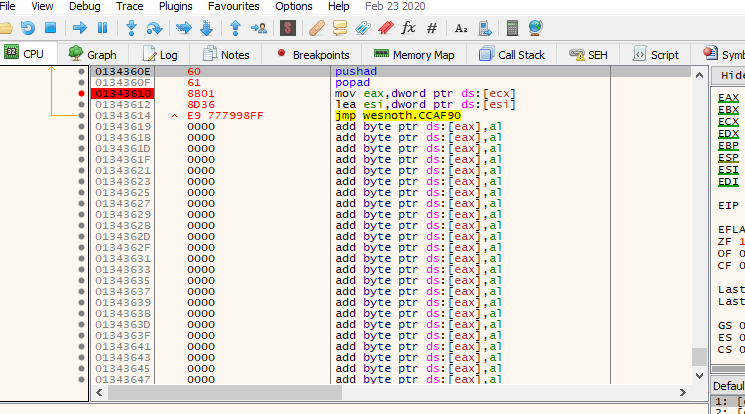The image size is (745, 414).
Task: Click the EDI register label
Action: tap(728, 182)
